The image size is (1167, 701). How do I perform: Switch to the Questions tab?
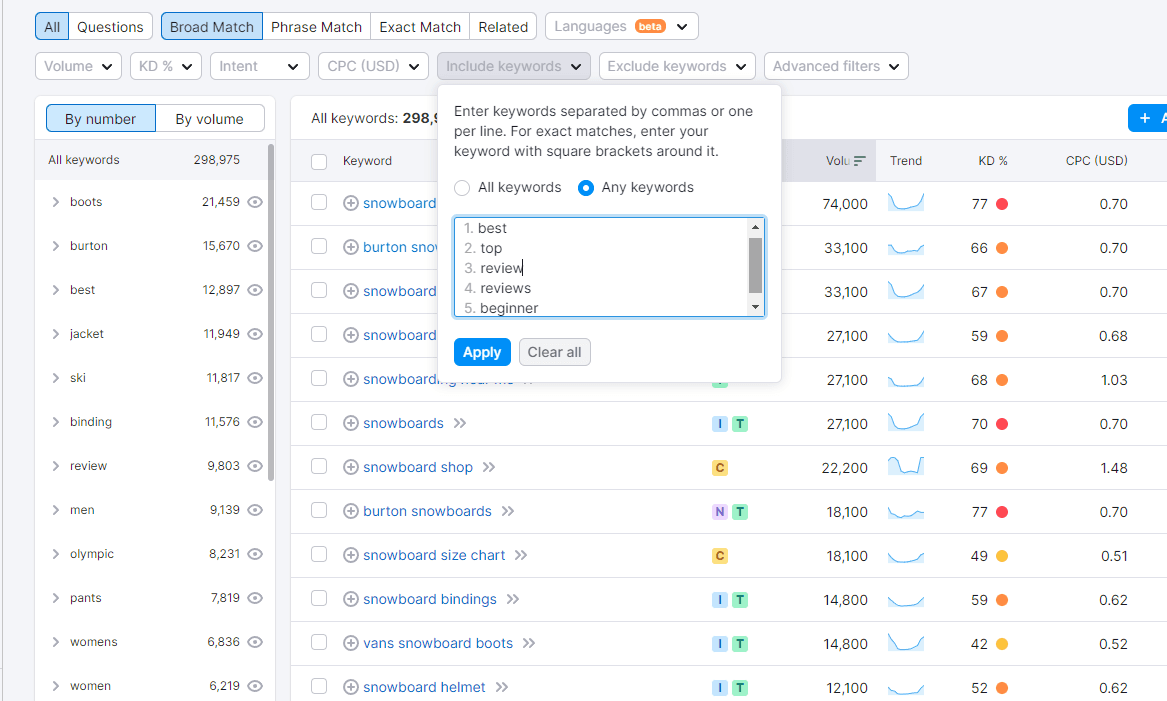point(110,26)
